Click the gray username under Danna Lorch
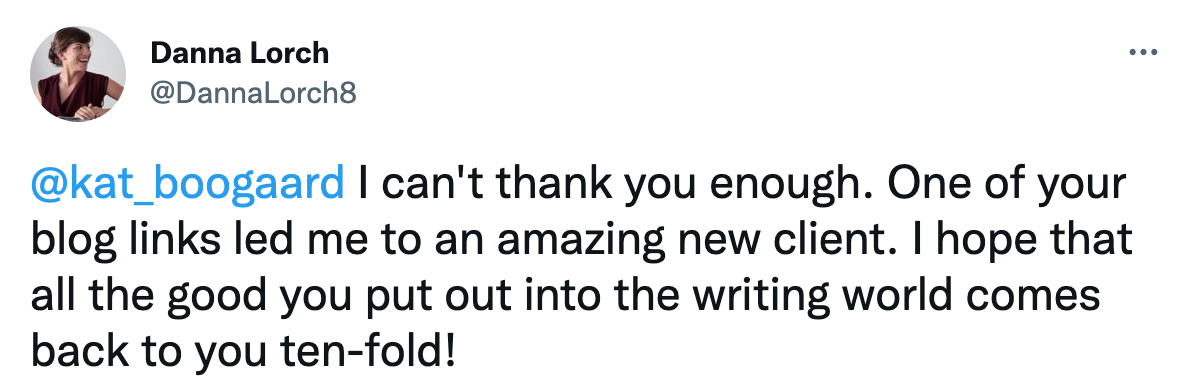 [x=253, y=94]
